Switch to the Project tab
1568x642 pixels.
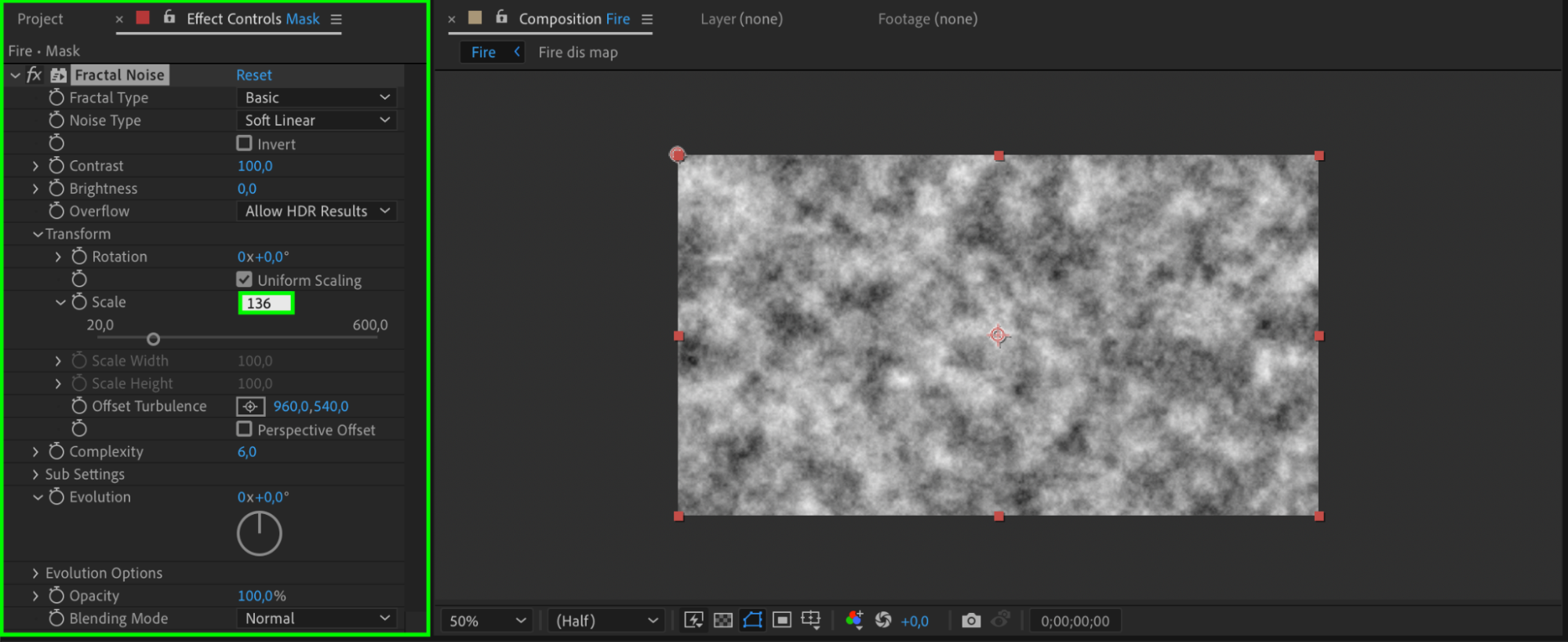coord(40,19)
